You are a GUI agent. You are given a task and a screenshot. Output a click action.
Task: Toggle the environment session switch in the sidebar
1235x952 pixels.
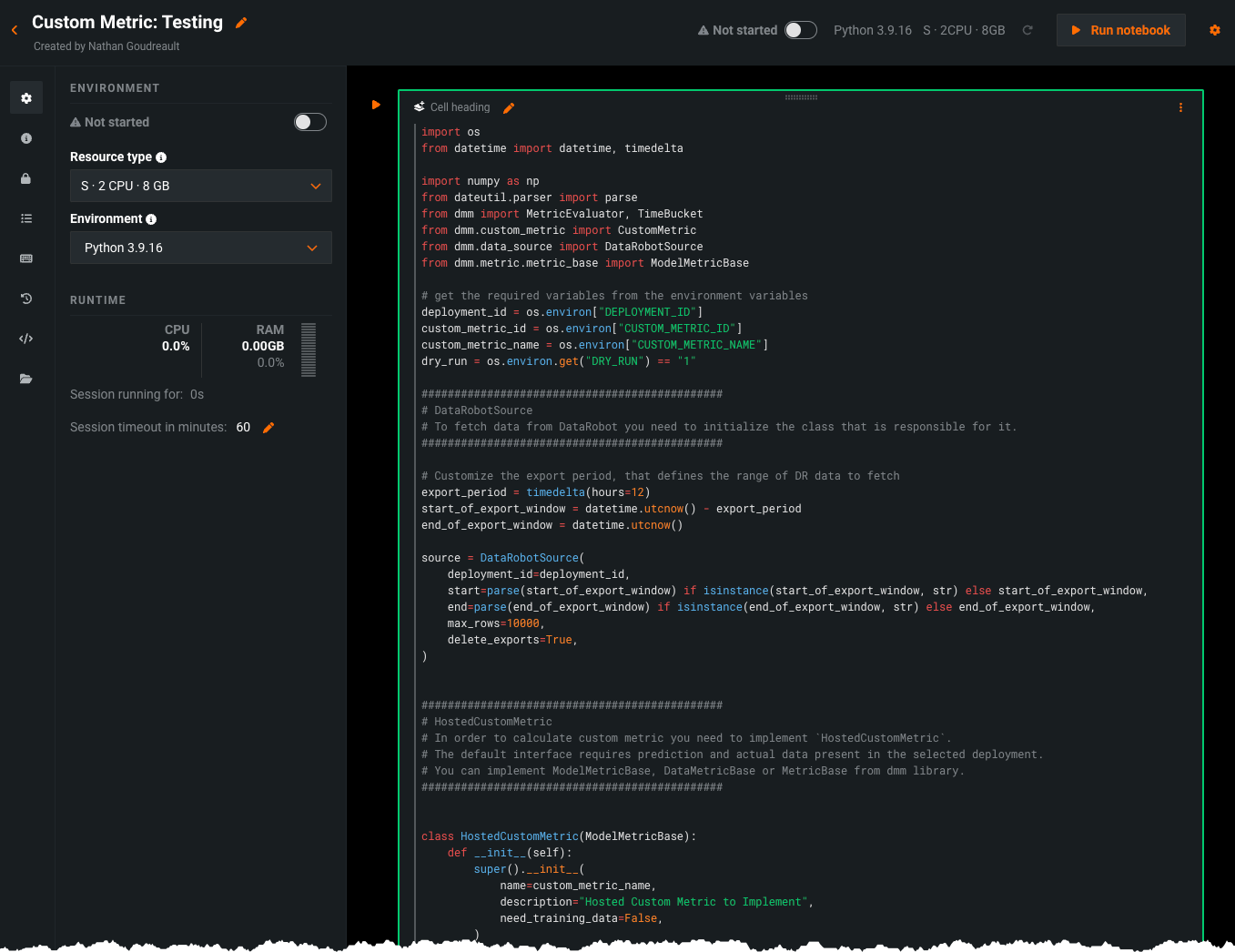[x=310, y=122]
